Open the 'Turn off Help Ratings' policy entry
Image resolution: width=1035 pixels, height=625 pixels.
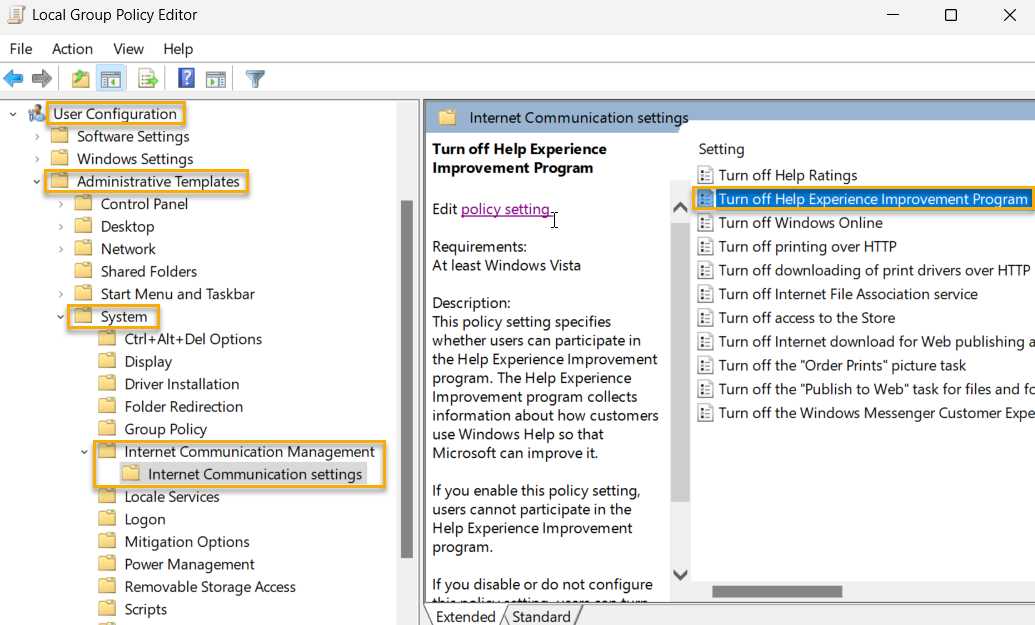pyautogui.click(x=789, y=174)
